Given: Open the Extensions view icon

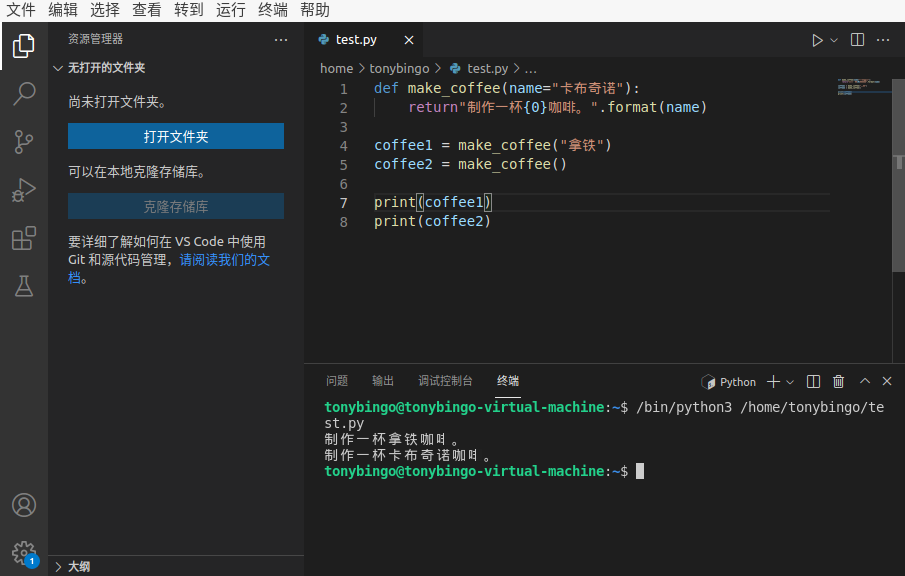Looking at the screenshot, I should click(24, 238).
